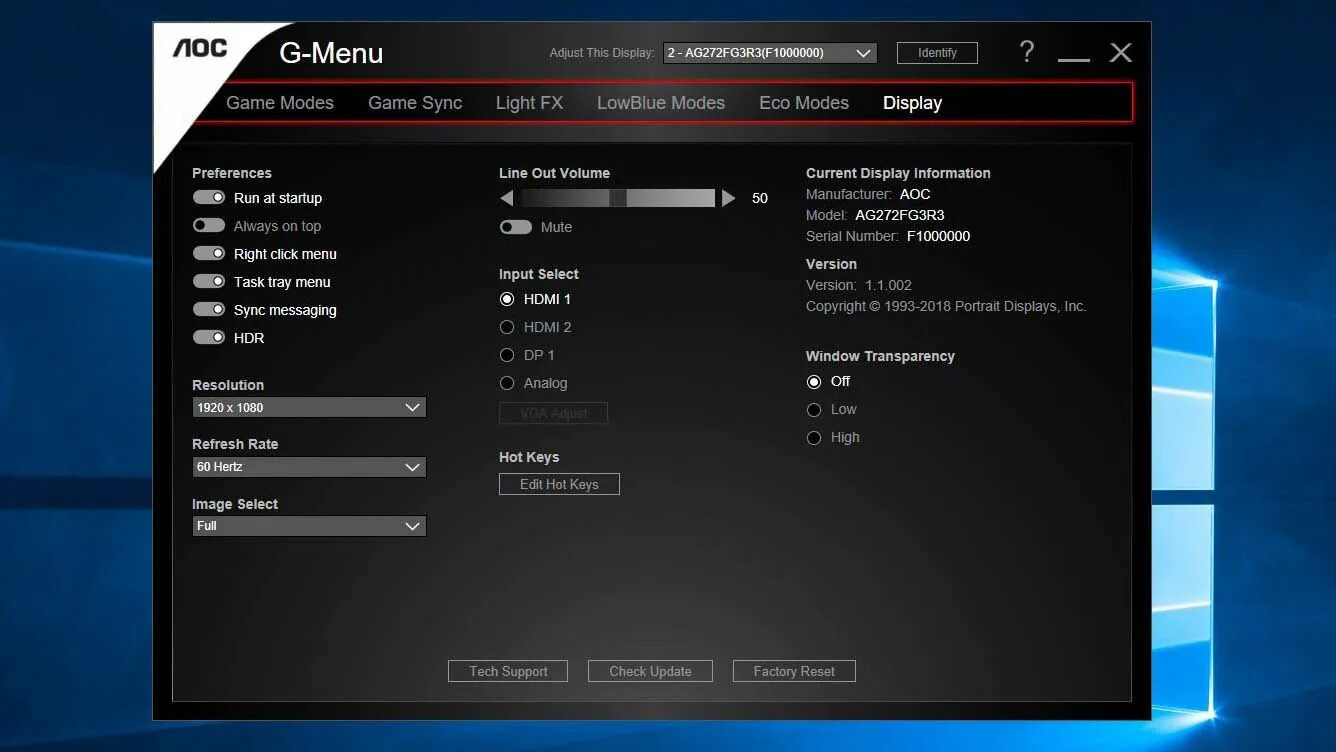Click the Portrait Displays copyright text
1336x752 pixels.
(x=946, y=306)
